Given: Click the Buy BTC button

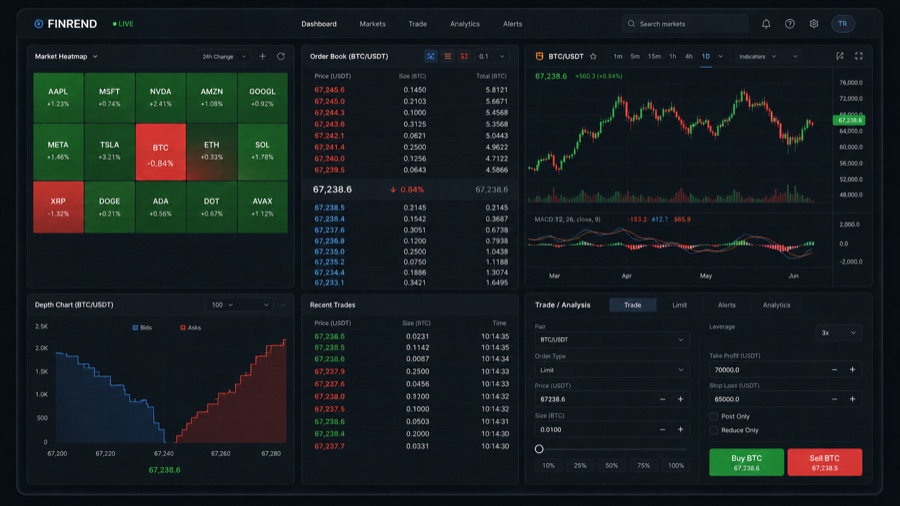Looking at the screenshot, I should 746,462.
